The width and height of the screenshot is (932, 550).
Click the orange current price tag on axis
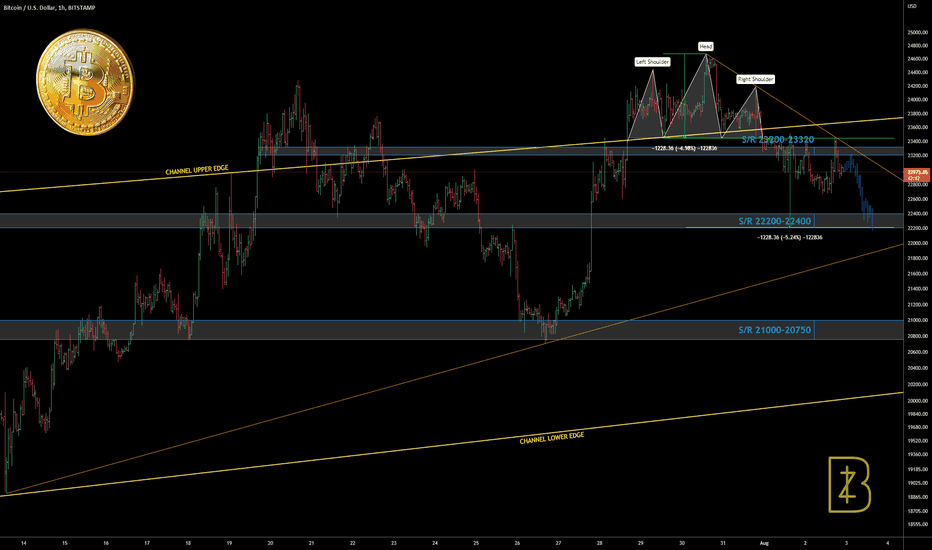[x=916, y=175]
